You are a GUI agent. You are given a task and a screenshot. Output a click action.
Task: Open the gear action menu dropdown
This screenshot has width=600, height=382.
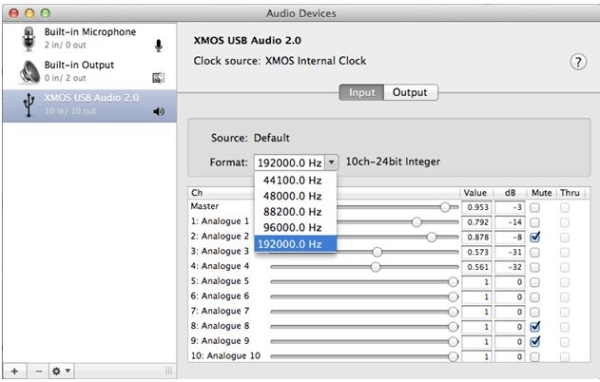click(61, 371)
